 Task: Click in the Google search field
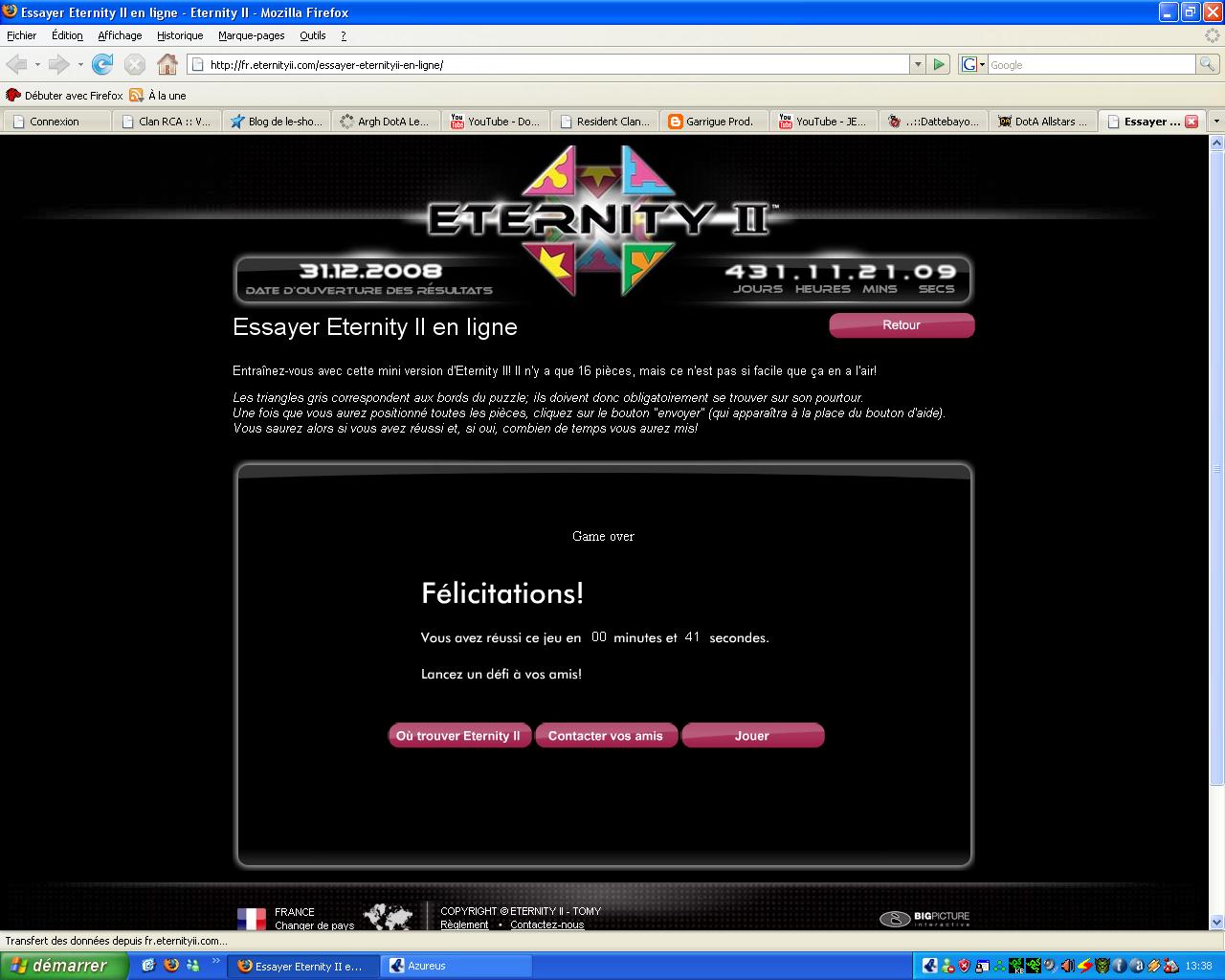point(1091,64)
